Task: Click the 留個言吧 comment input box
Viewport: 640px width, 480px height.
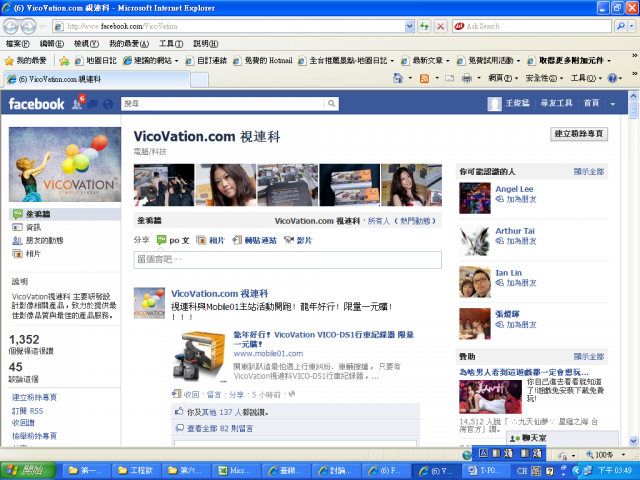Action: [x=287, y=260]
